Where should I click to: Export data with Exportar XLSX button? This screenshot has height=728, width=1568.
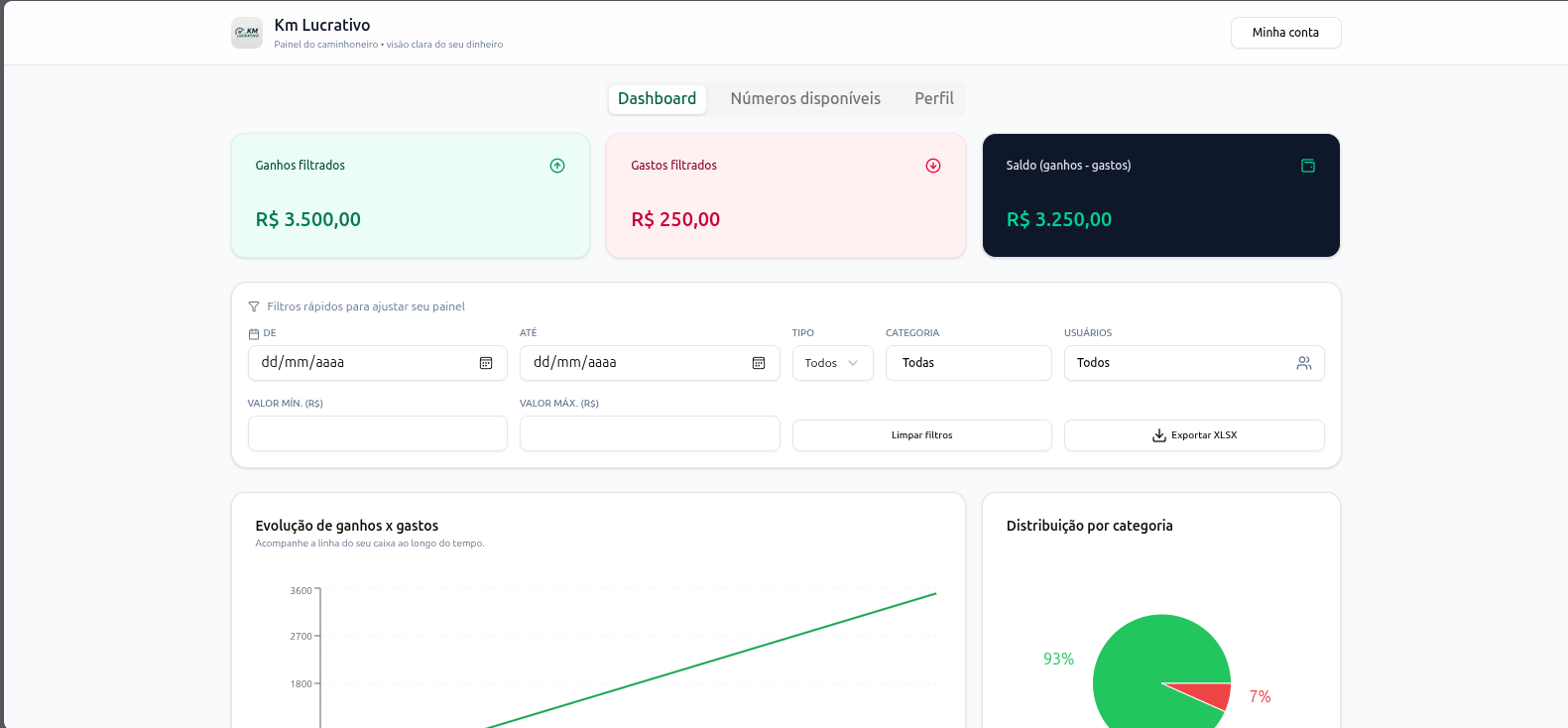1194,435
